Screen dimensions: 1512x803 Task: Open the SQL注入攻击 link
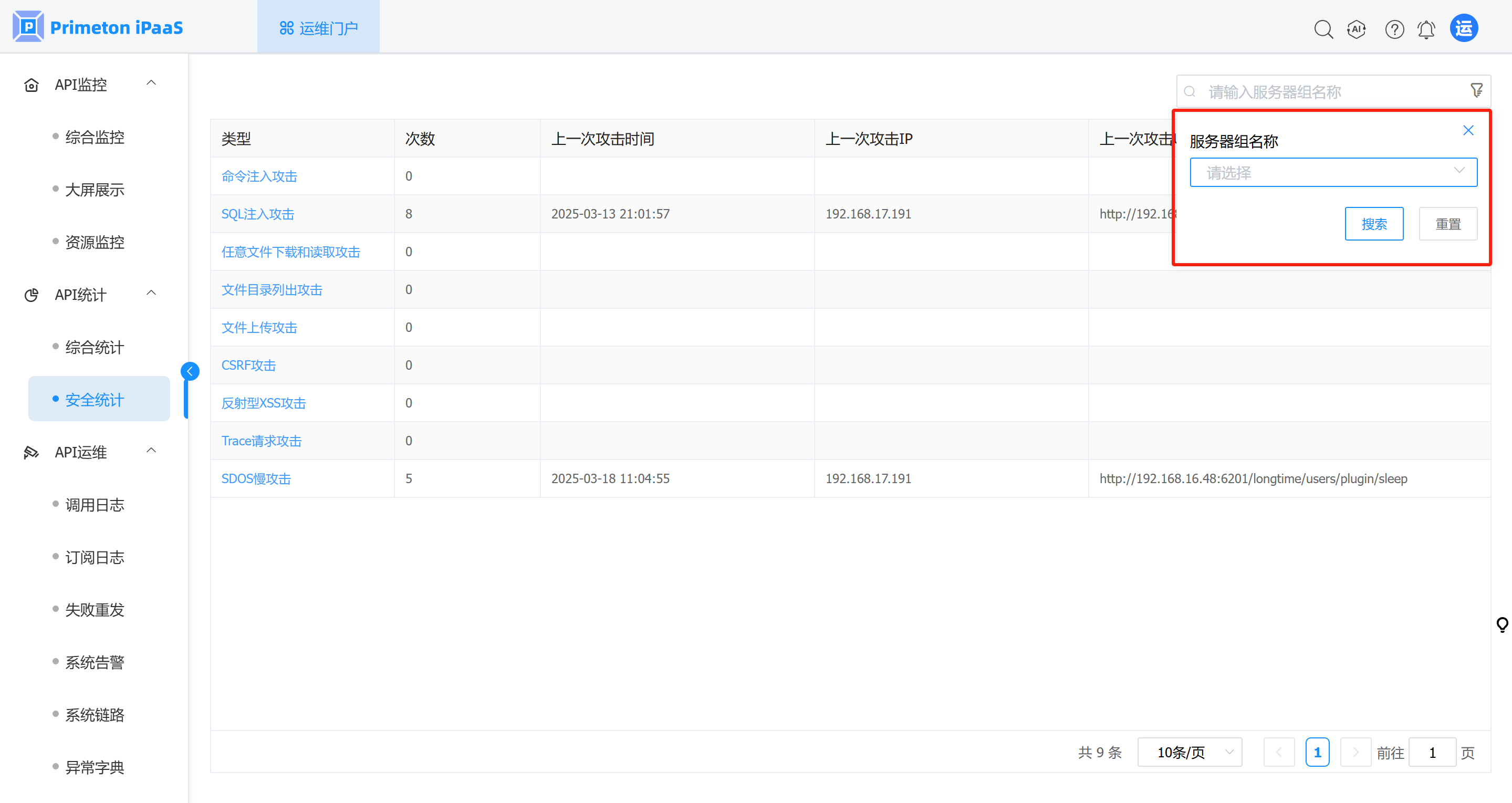pyautogui.click(x=258, y=214)
